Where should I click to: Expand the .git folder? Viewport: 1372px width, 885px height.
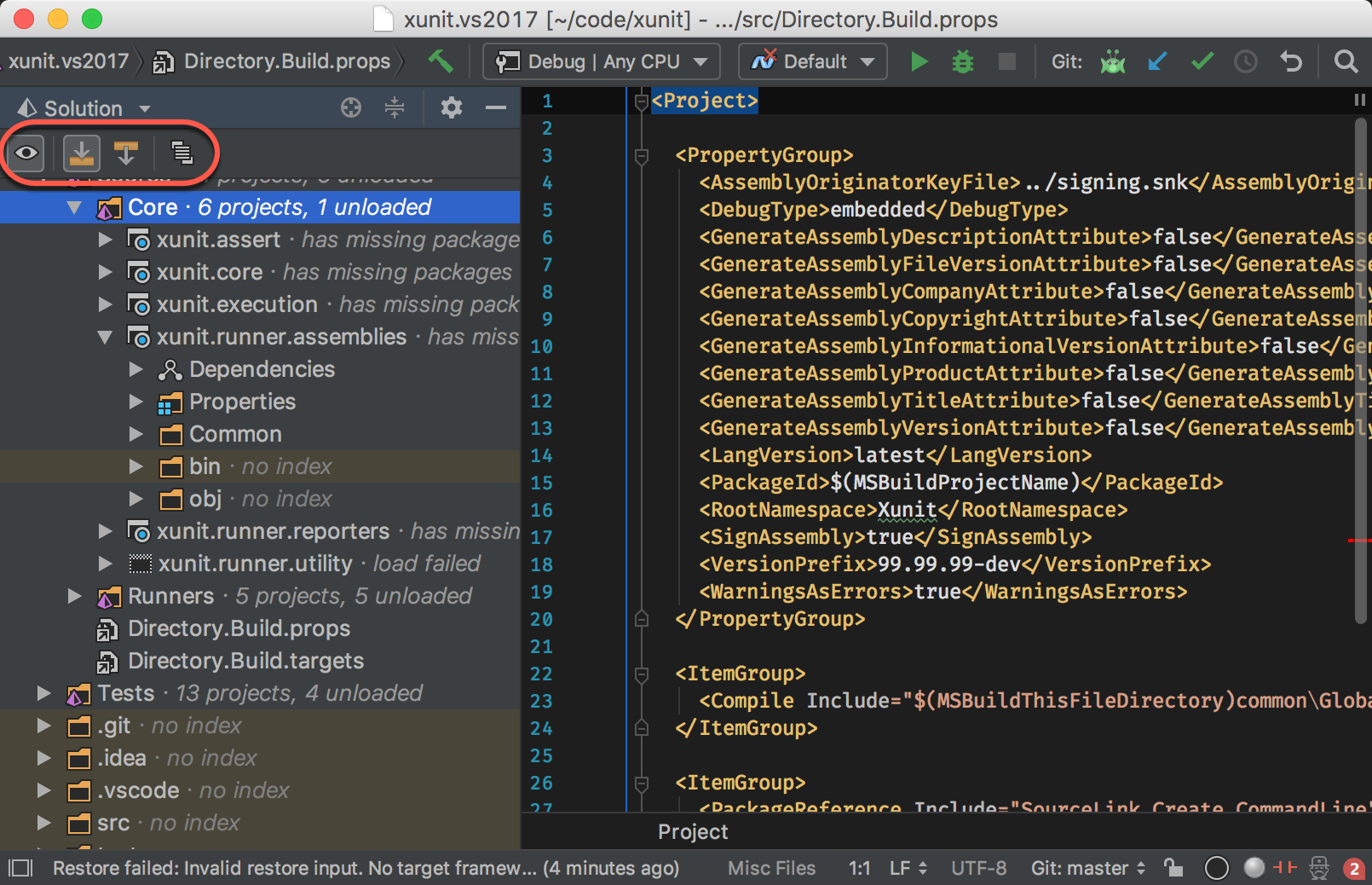(x=43, y=726)
